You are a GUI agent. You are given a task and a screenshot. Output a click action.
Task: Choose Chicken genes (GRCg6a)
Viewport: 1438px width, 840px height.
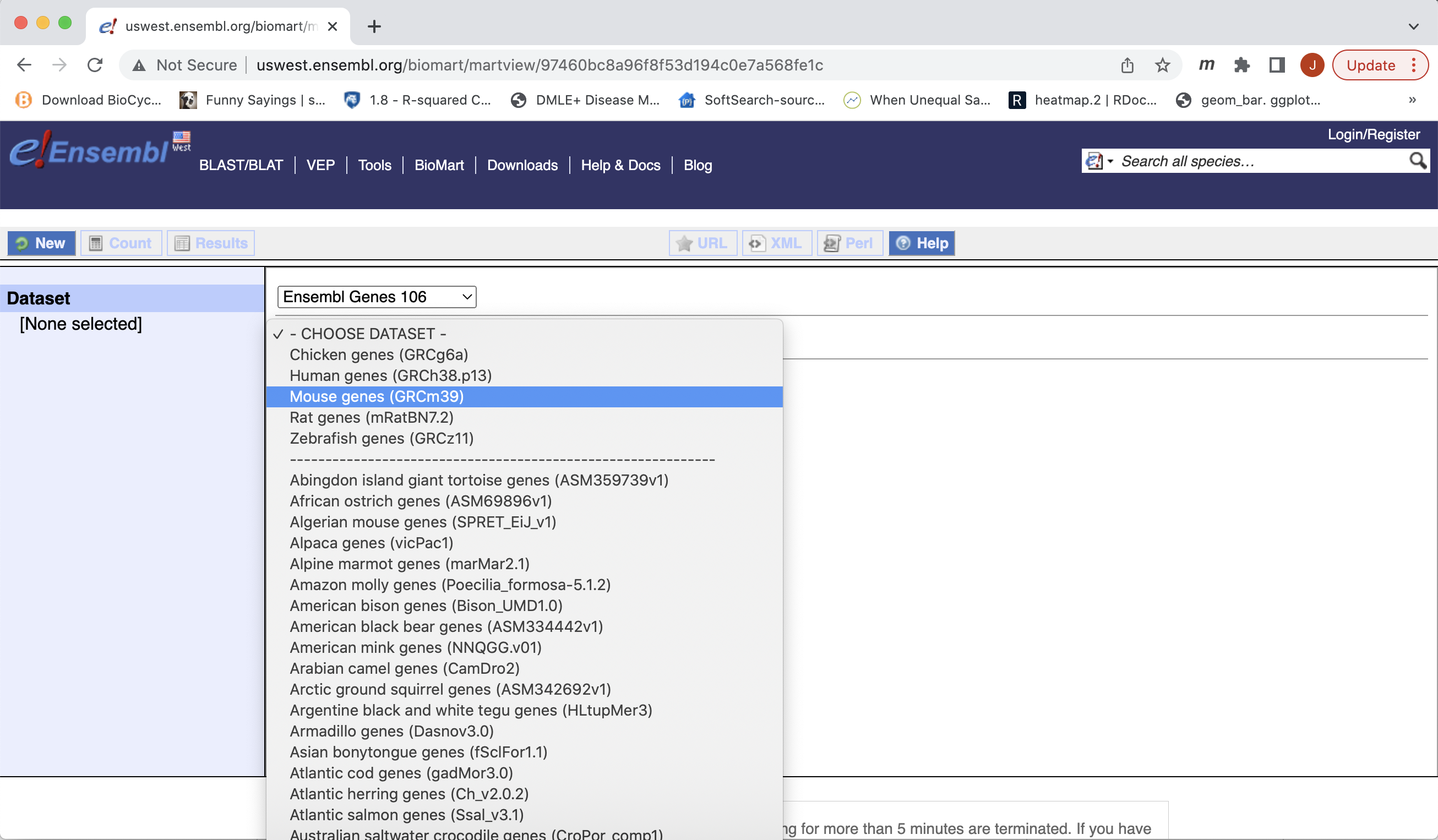click(525, 354)
